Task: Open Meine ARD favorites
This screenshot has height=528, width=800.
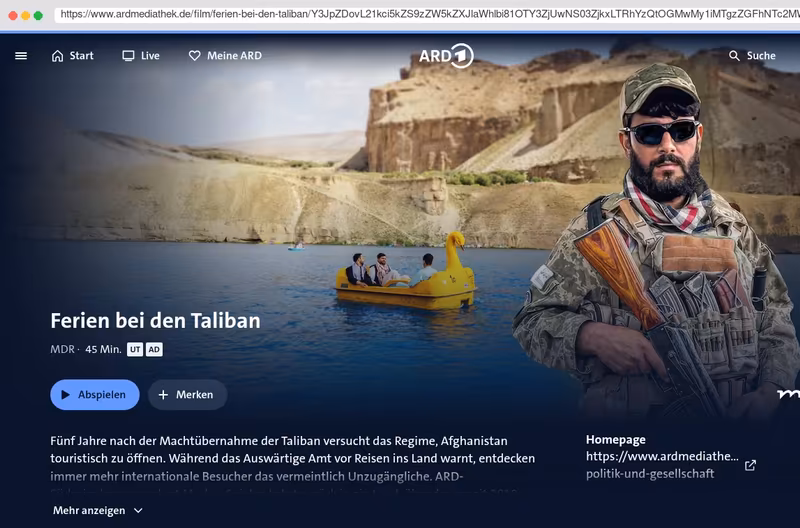Action: [225, 56]
